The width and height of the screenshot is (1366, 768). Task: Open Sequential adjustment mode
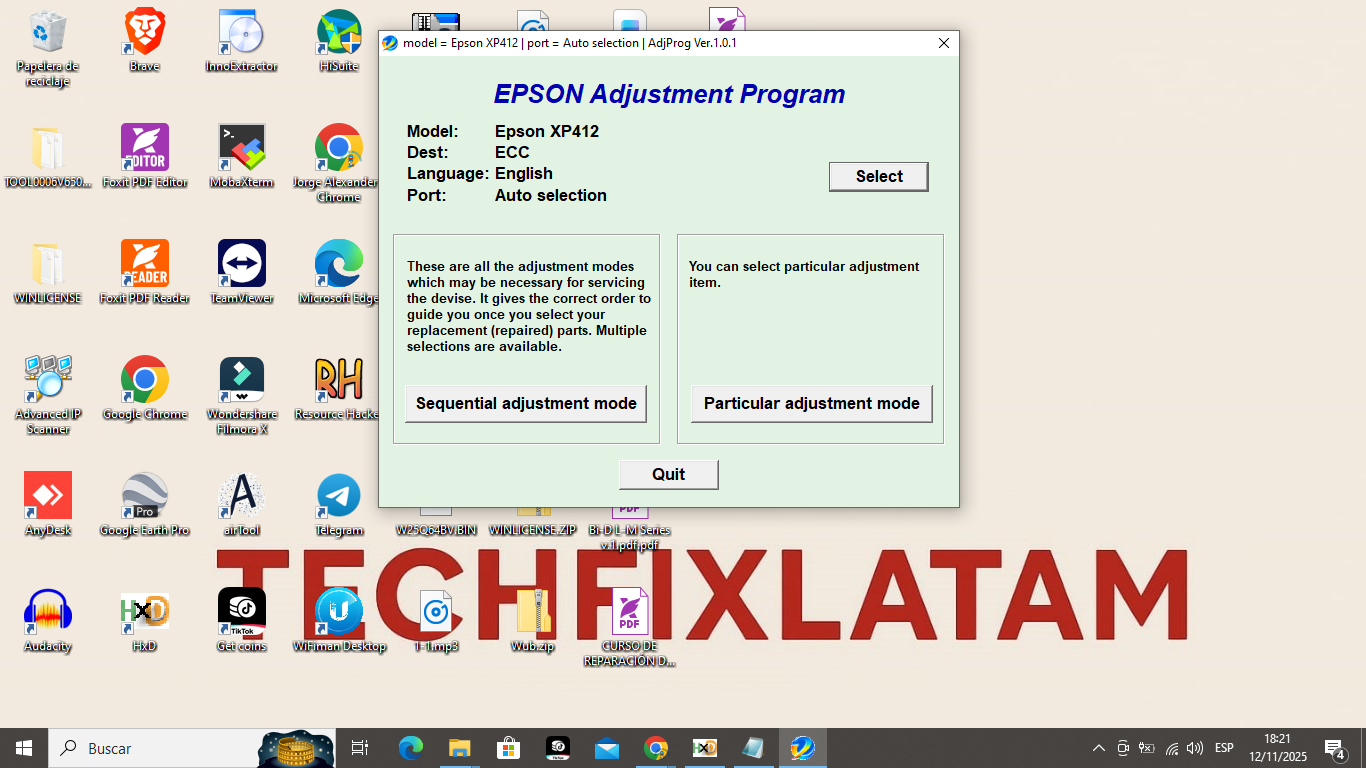(x=526, y=404)
